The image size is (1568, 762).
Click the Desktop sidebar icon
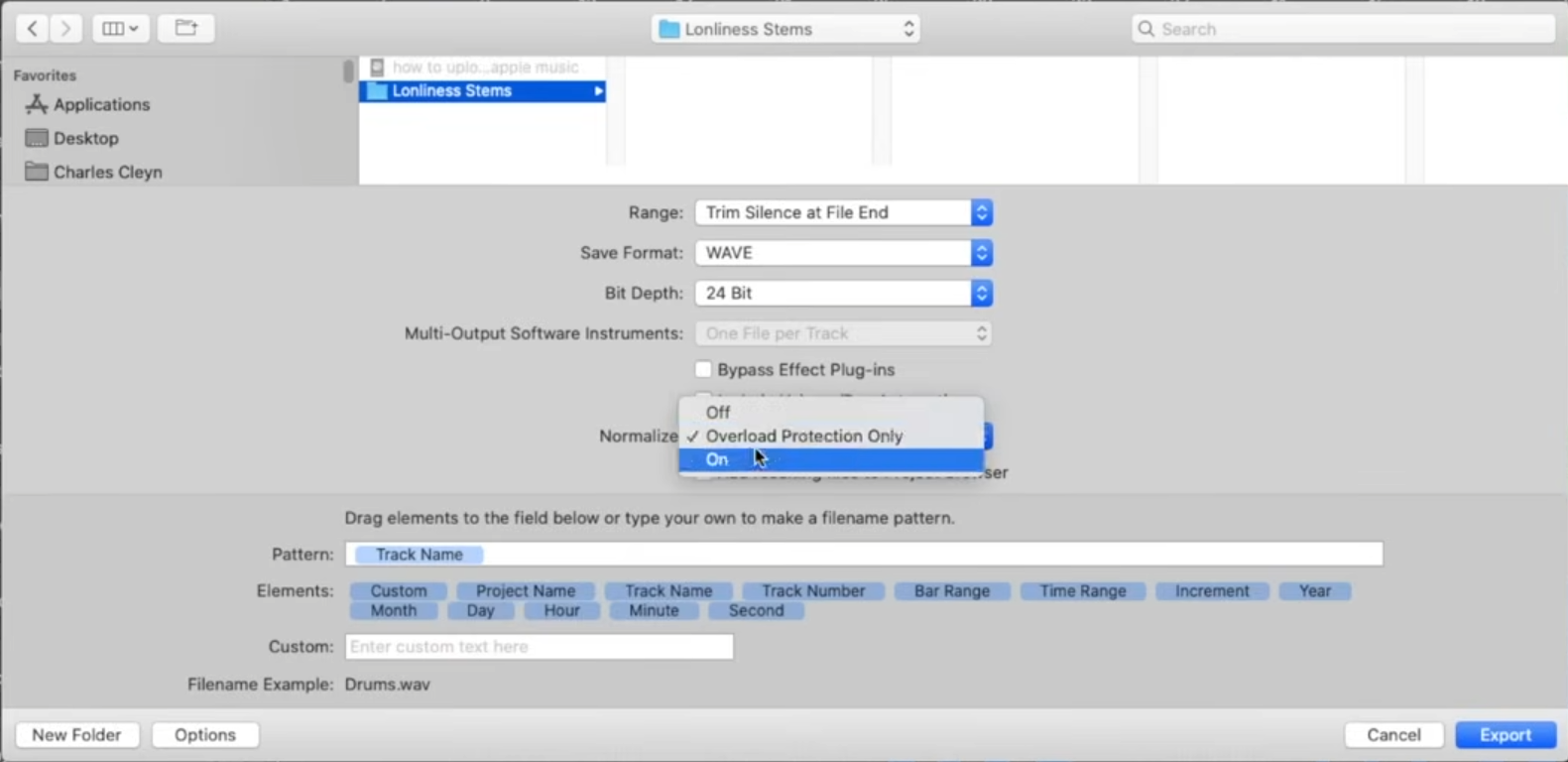click(37, 138)
